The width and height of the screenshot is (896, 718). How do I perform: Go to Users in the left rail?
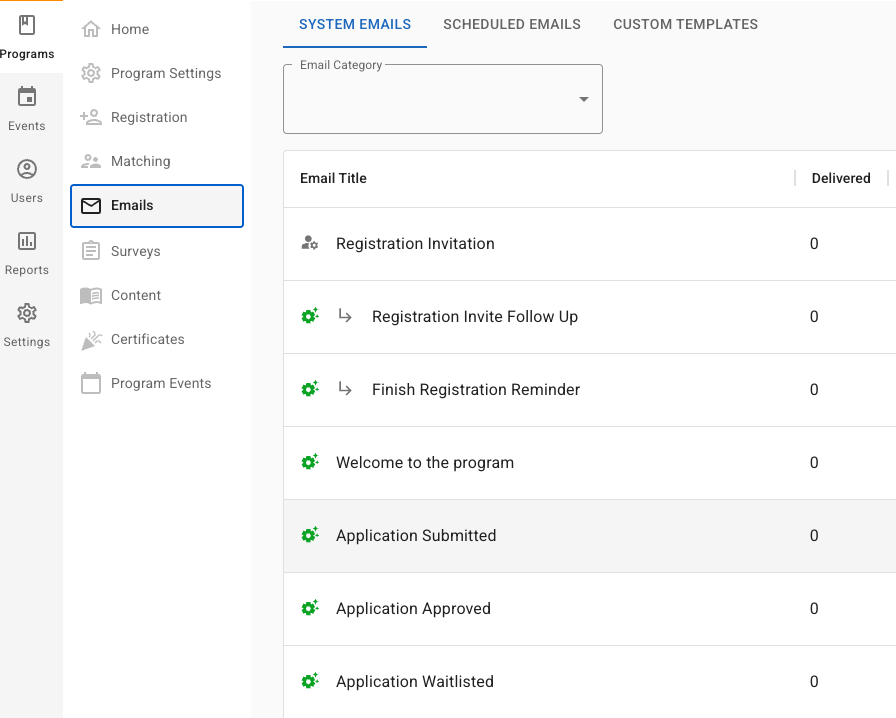point(27,170)
